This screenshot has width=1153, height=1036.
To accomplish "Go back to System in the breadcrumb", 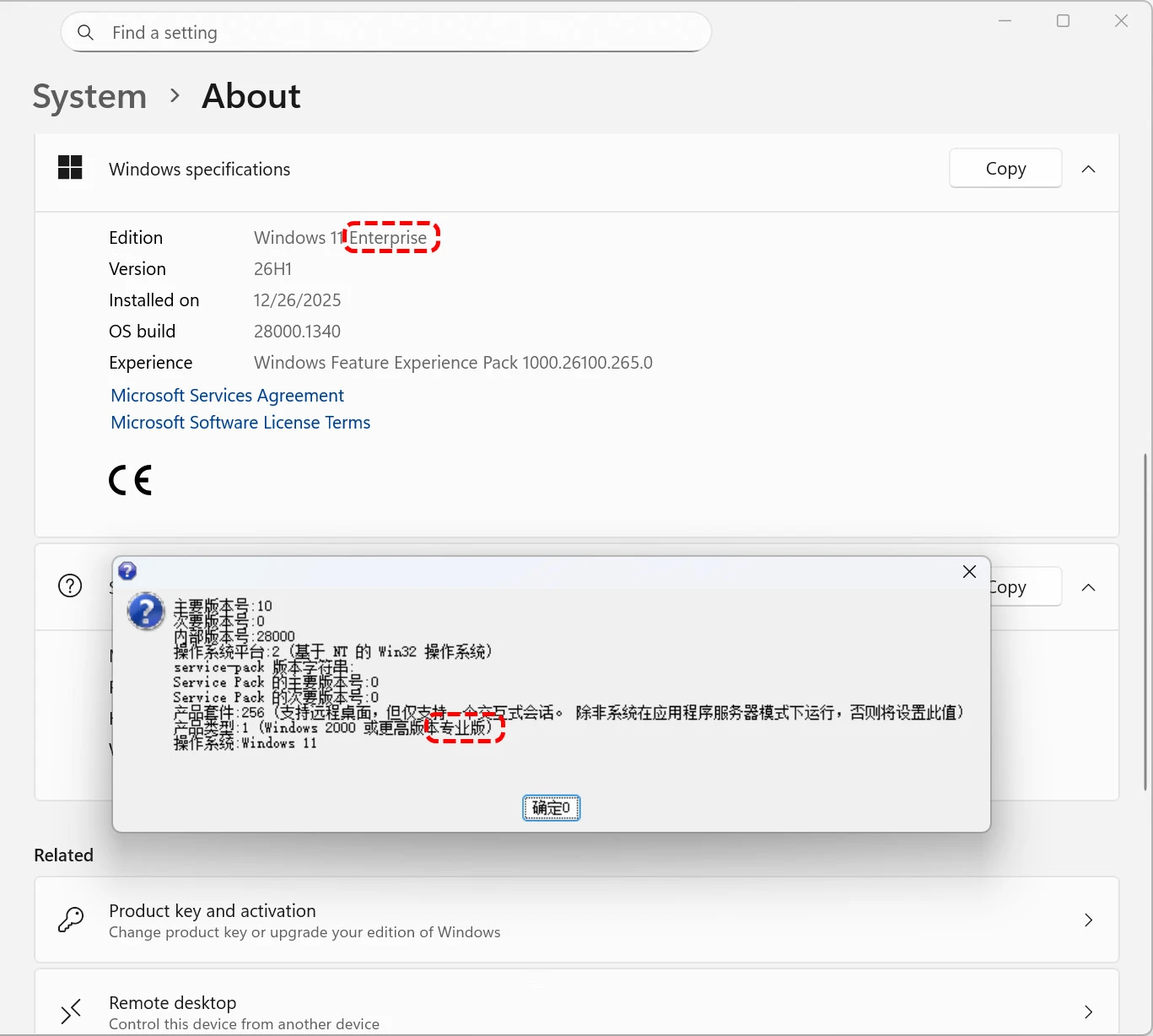I will [89, 96].
